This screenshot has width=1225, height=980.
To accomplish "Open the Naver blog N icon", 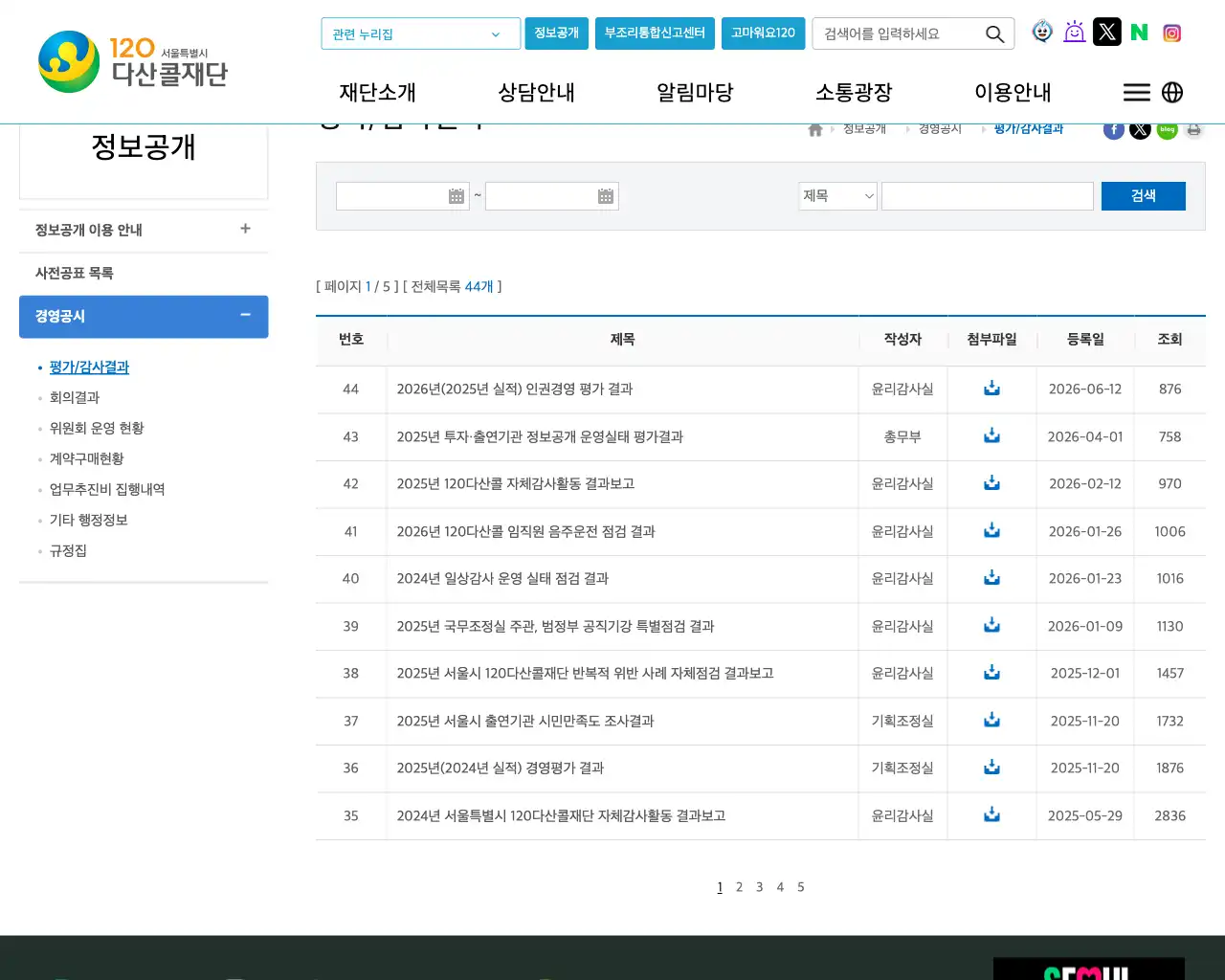I will [1139, 33].
